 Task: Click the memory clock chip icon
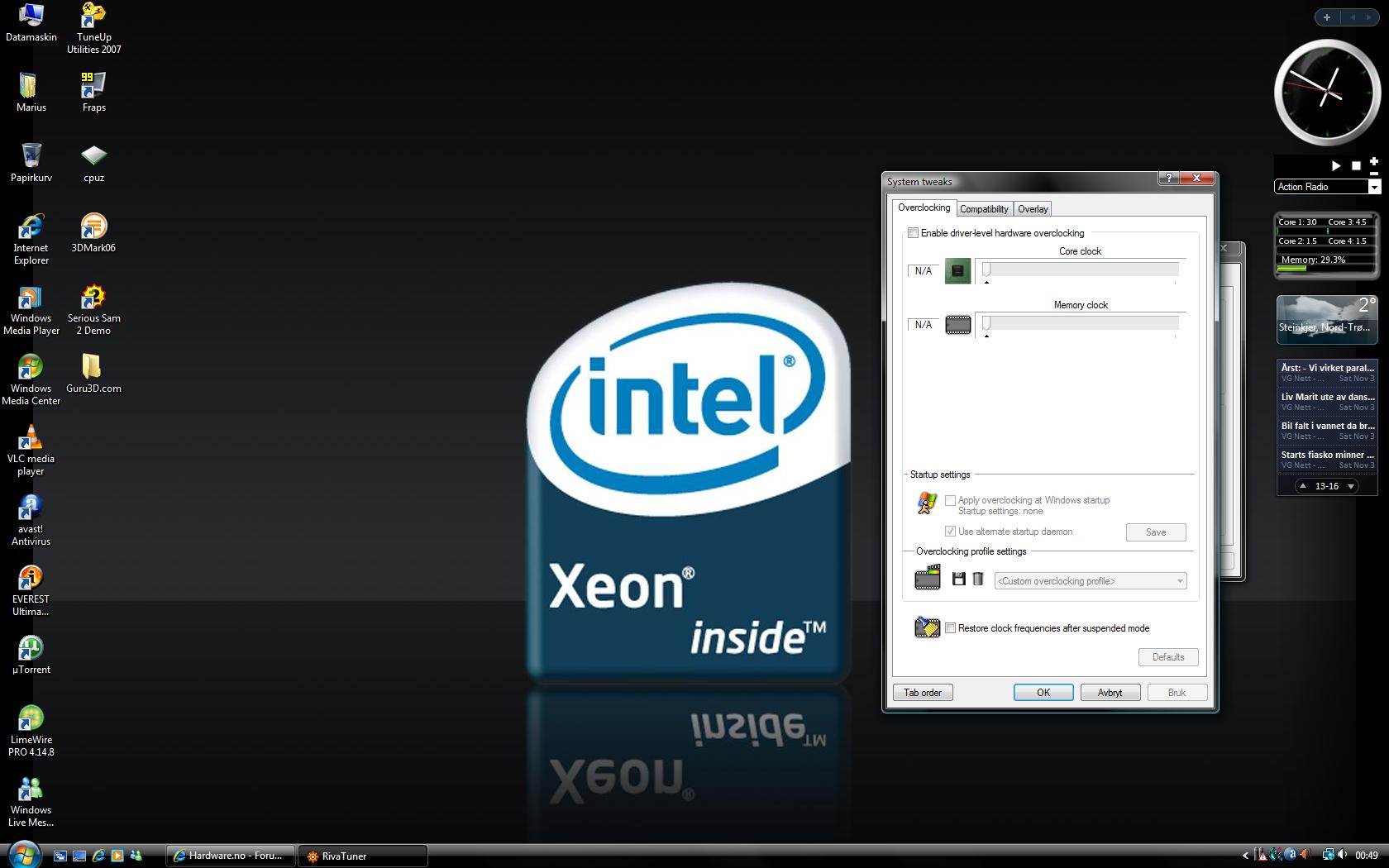(x=957, y=325)
